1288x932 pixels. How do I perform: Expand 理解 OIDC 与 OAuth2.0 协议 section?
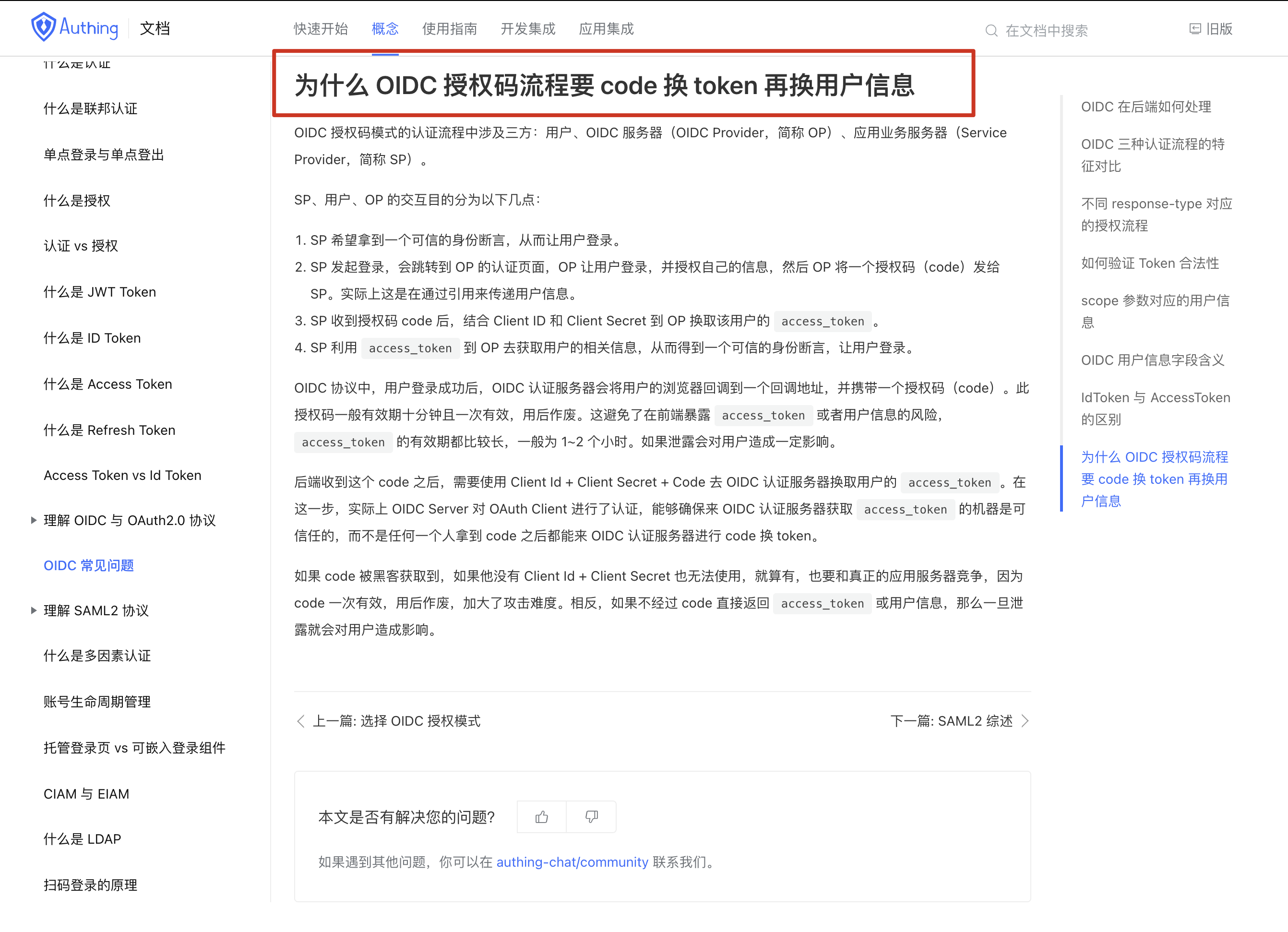34,520
